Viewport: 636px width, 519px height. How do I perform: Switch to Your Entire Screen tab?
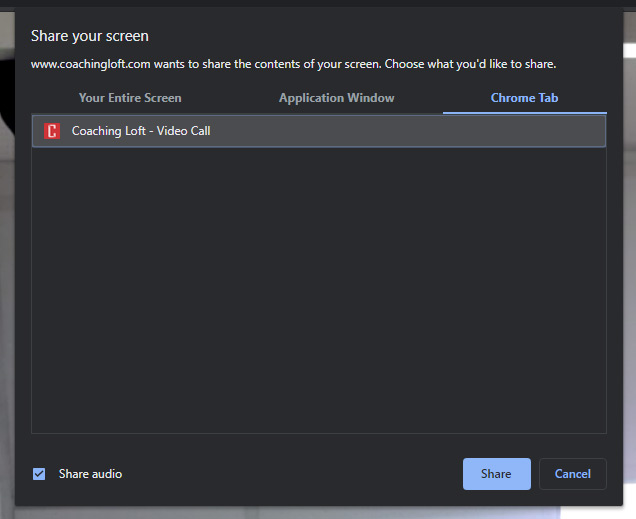(x=130, y=98)
